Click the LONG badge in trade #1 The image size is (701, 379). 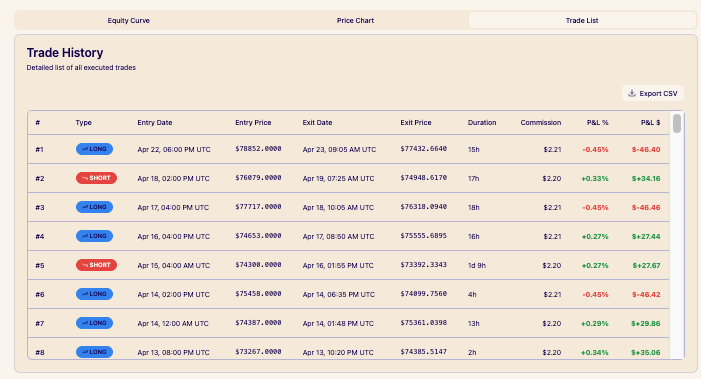[x=94, y=149]
